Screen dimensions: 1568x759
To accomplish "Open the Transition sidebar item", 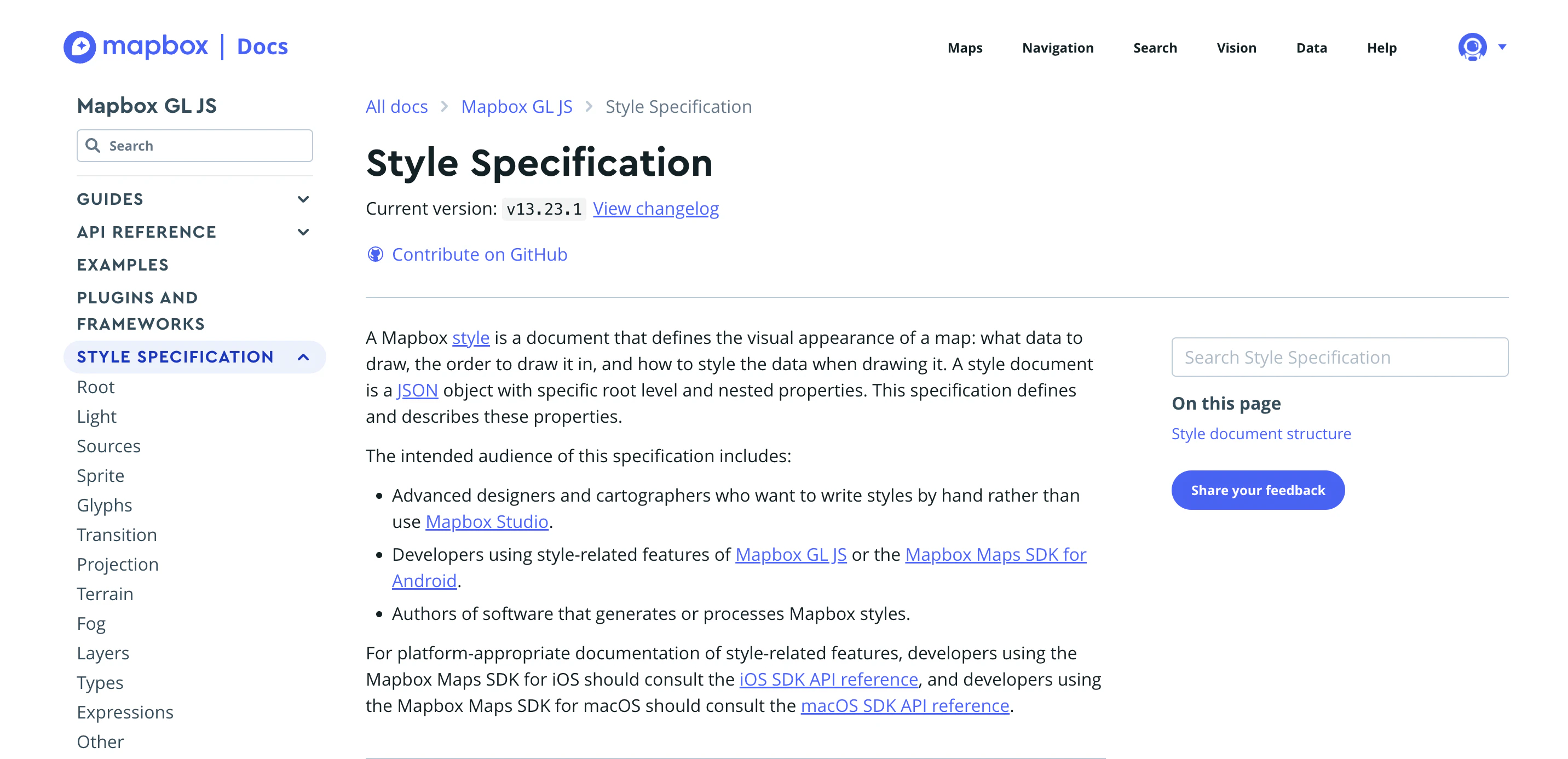I will (117, 535).
